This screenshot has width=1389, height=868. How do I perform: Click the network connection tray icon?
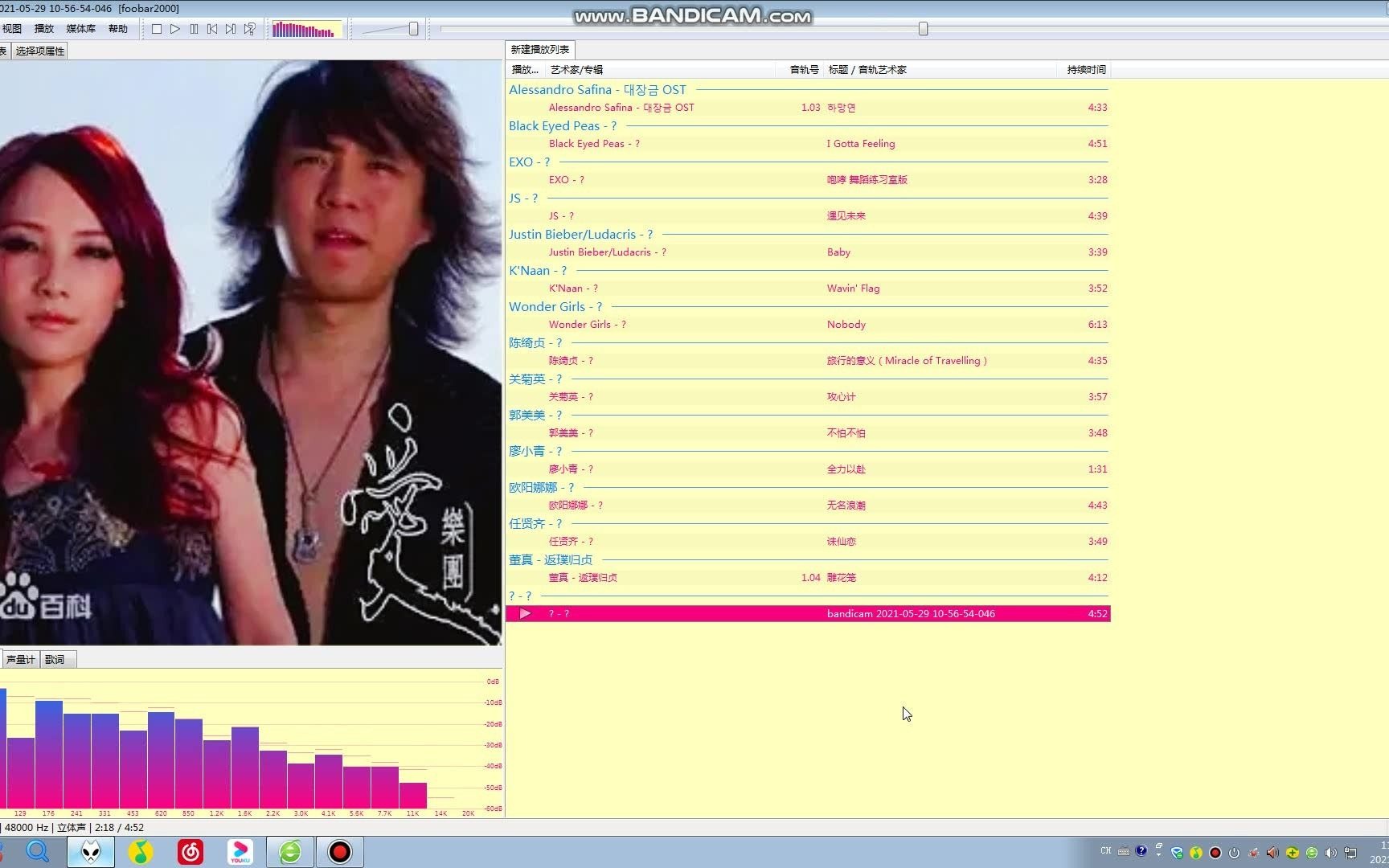(1350, 853)
